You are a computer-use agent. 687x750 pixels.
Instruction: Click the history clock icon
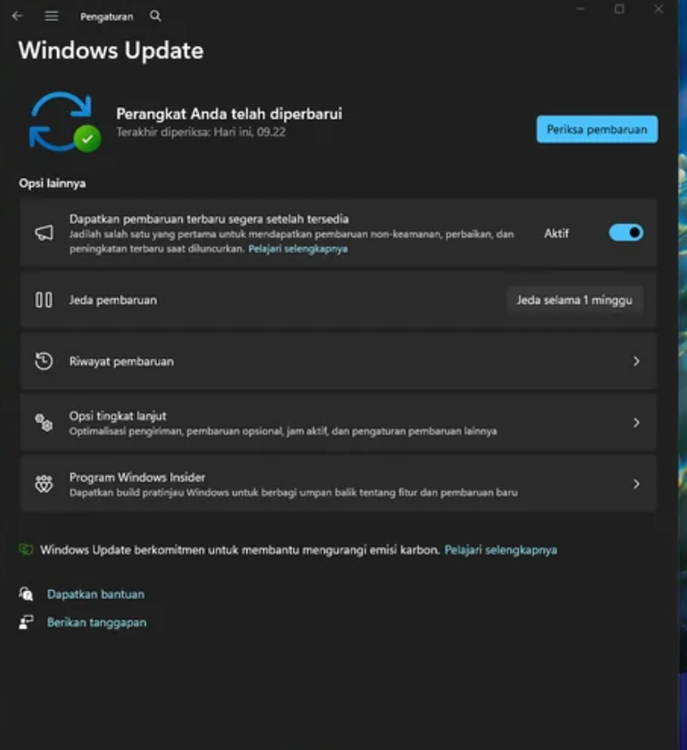pyautogui.click(x=44, y=361)
